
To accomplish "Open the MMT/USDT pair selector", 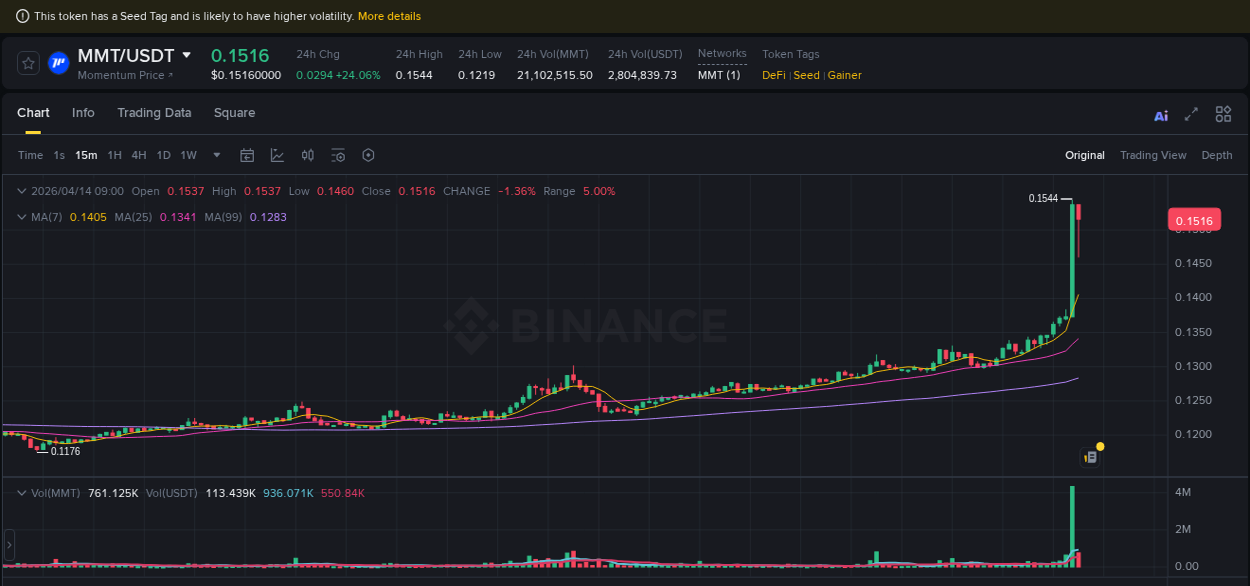I will (x=187, y=55).
